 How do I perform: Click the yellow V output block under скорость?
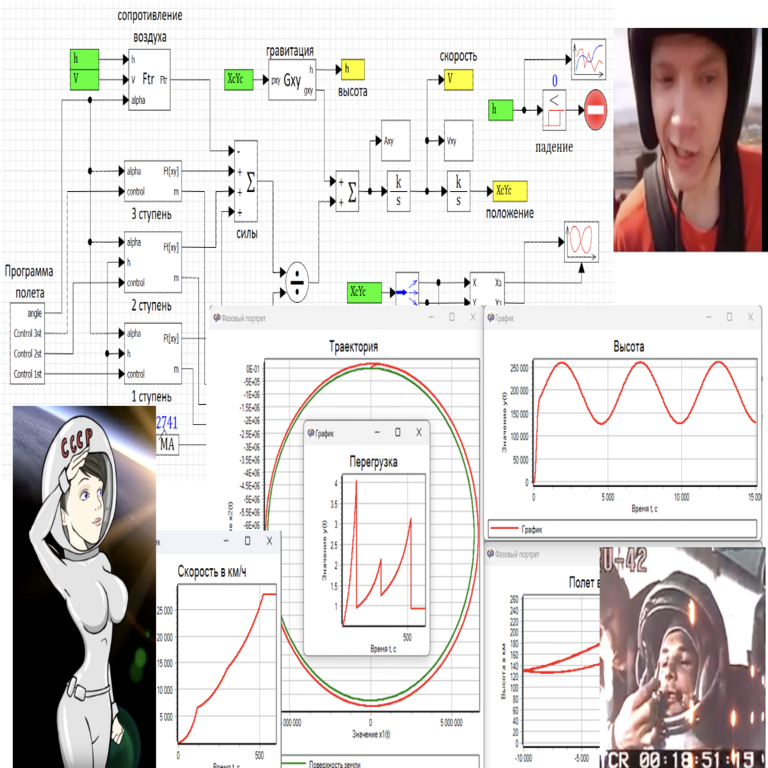457,78
